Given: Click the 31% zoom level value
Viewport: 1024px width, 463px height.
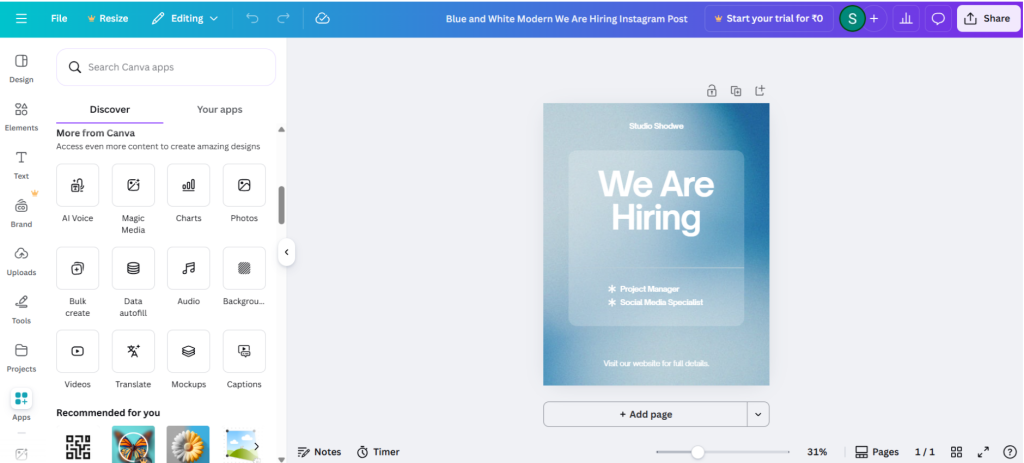Looking at the screenshot, I should pos(817,452).
